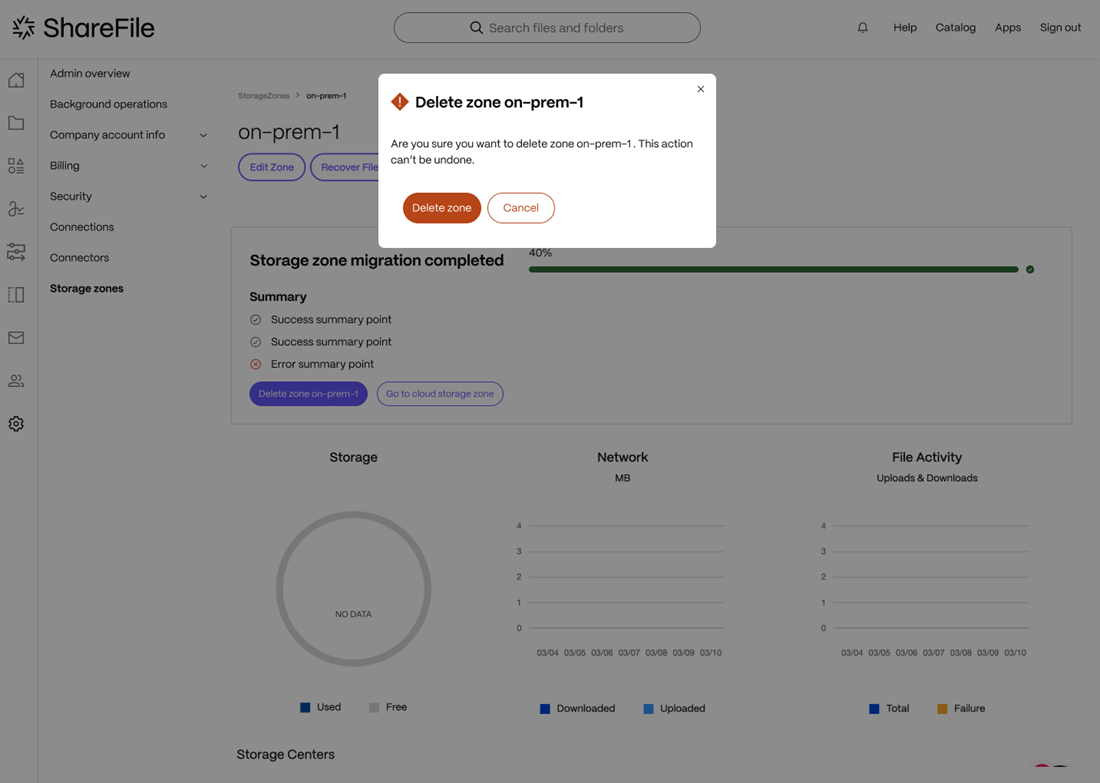Image resolution: width=1100 pixels, height=783 pixels.
Task: Confirm with orange Delete zone button
Action: (x=442, y=208)
